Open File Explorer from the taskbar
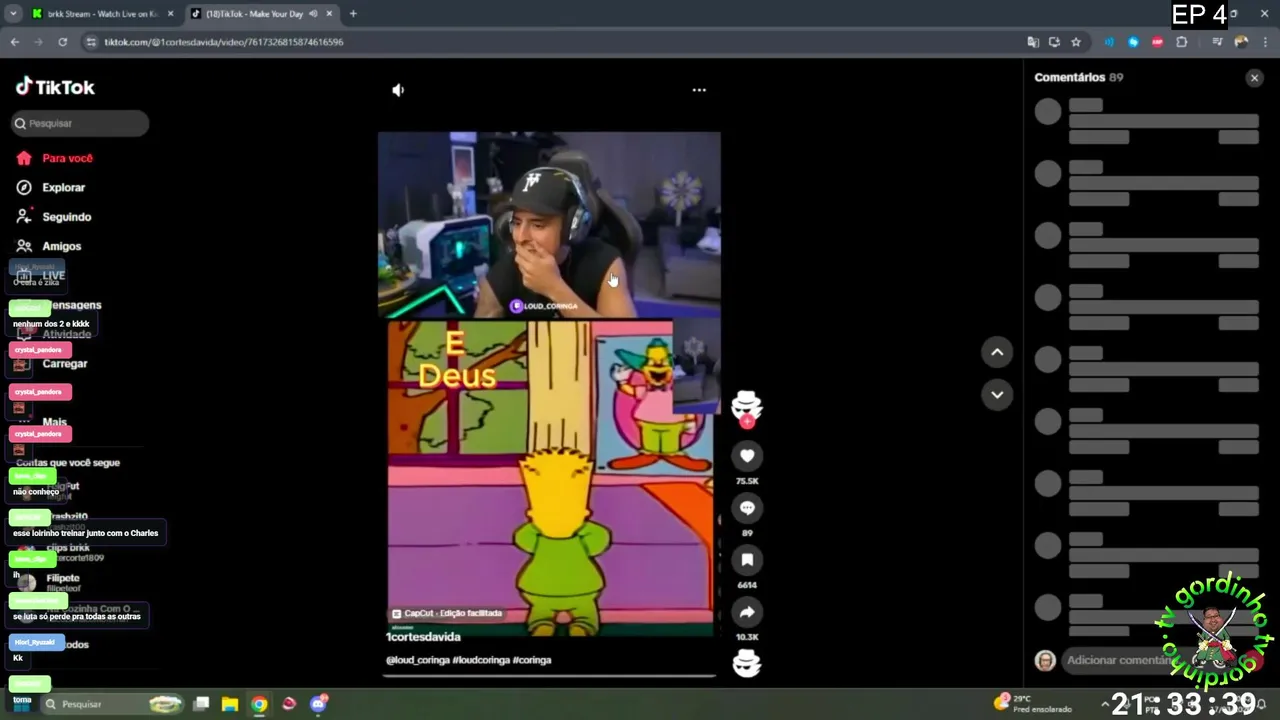 click(x=229, y=704)
